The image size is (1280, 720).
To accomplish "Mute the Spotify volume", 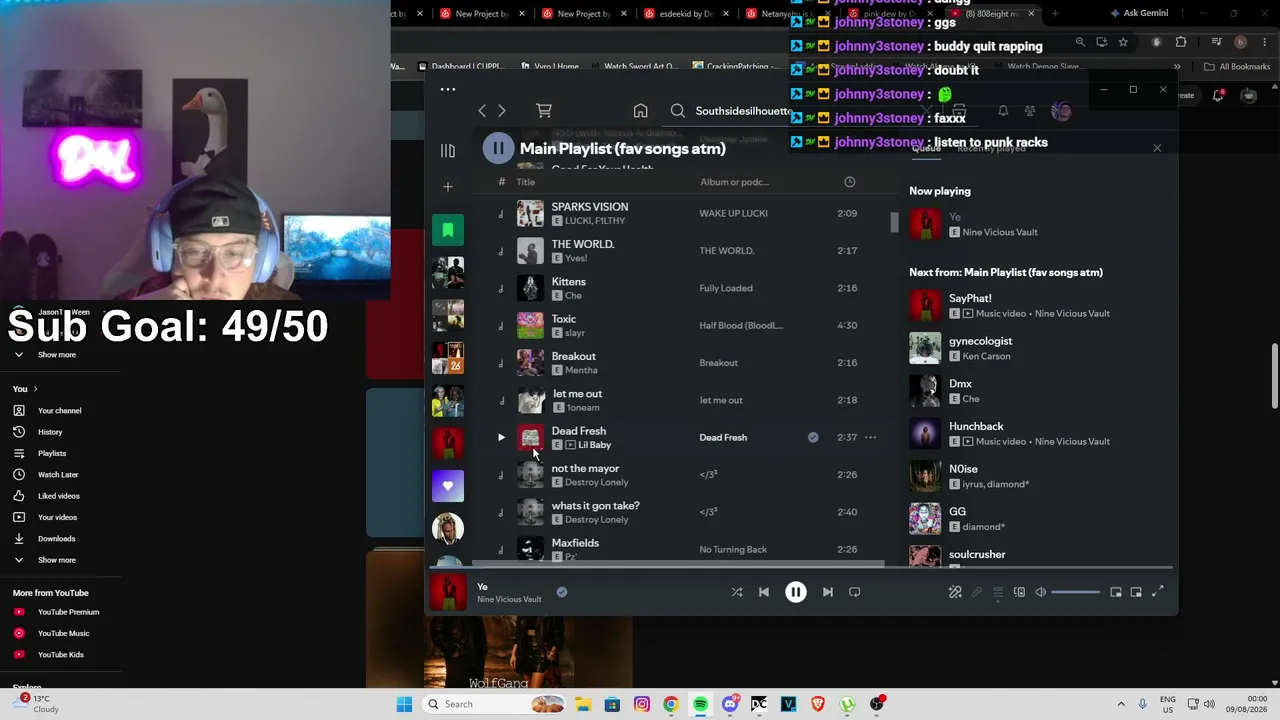I will point(1041,593).
